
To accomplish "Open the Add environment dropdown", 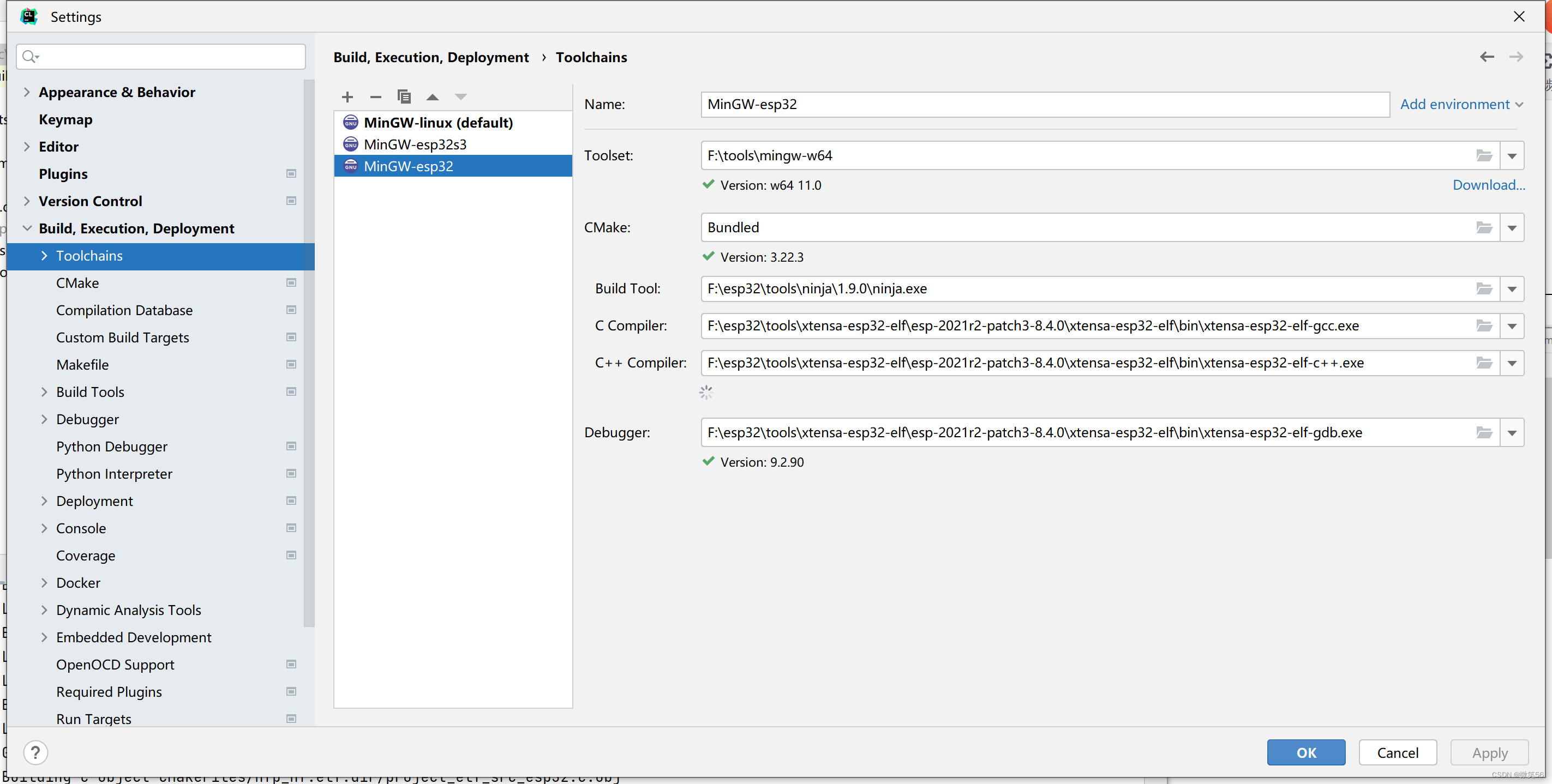I will click(x=1461, y=104).
